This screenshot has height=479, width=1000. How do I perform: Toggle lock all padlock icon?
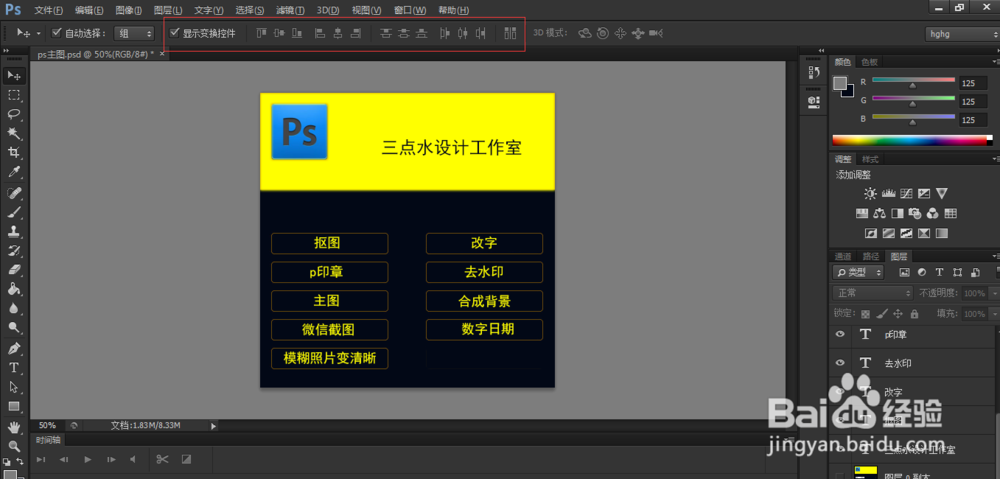915,314
